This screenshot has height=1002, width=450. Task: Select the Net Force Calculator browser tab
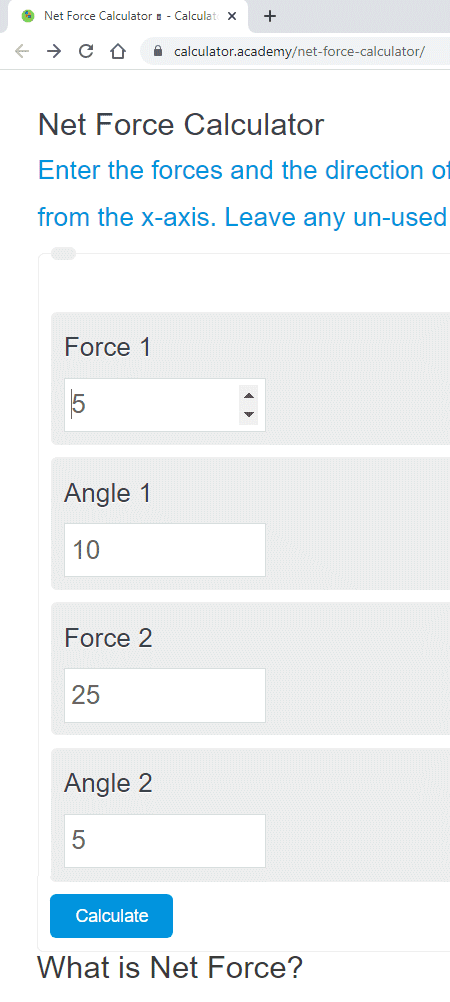128,16
